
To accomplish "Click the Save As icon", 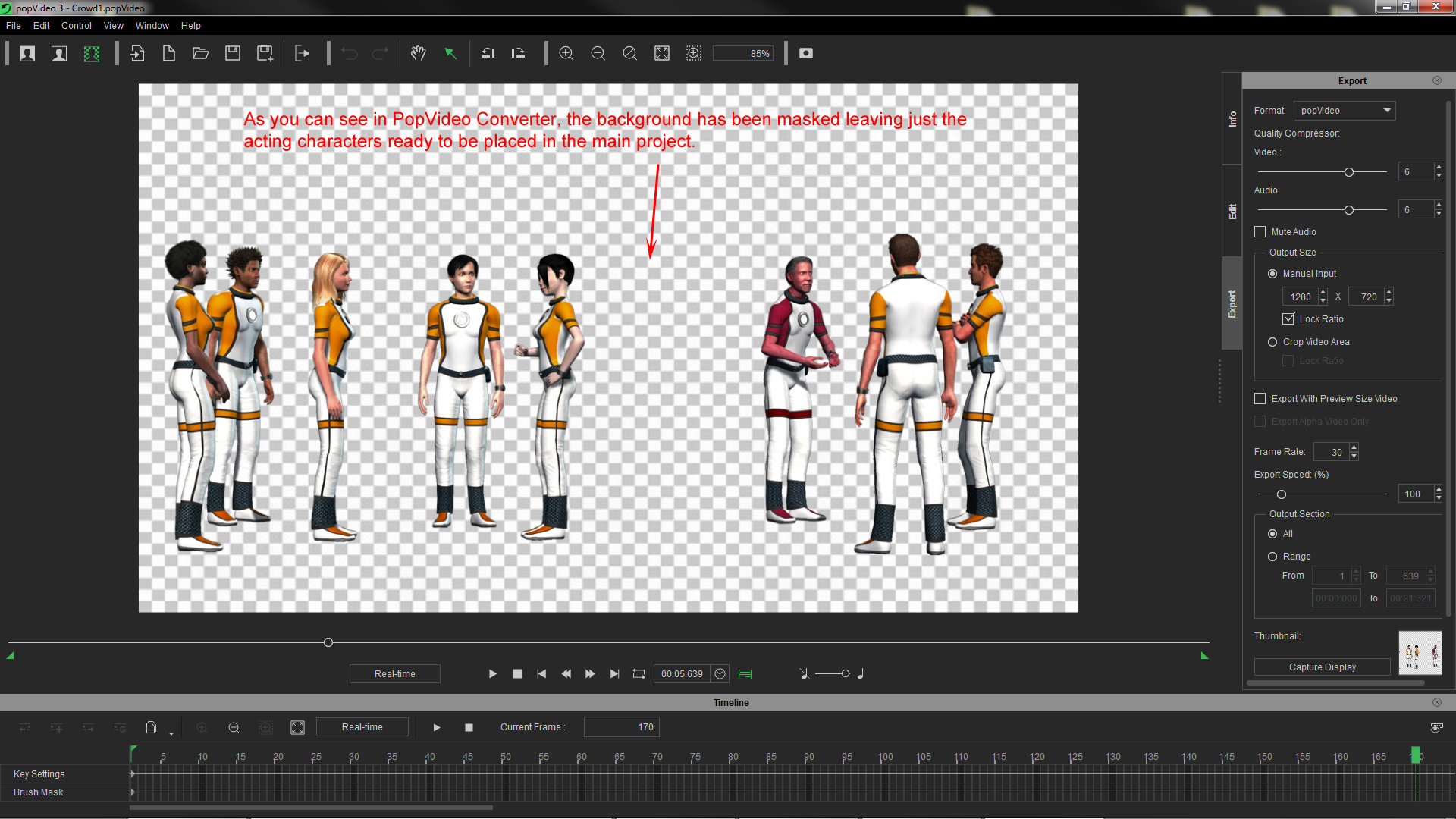I will [265, 53].
